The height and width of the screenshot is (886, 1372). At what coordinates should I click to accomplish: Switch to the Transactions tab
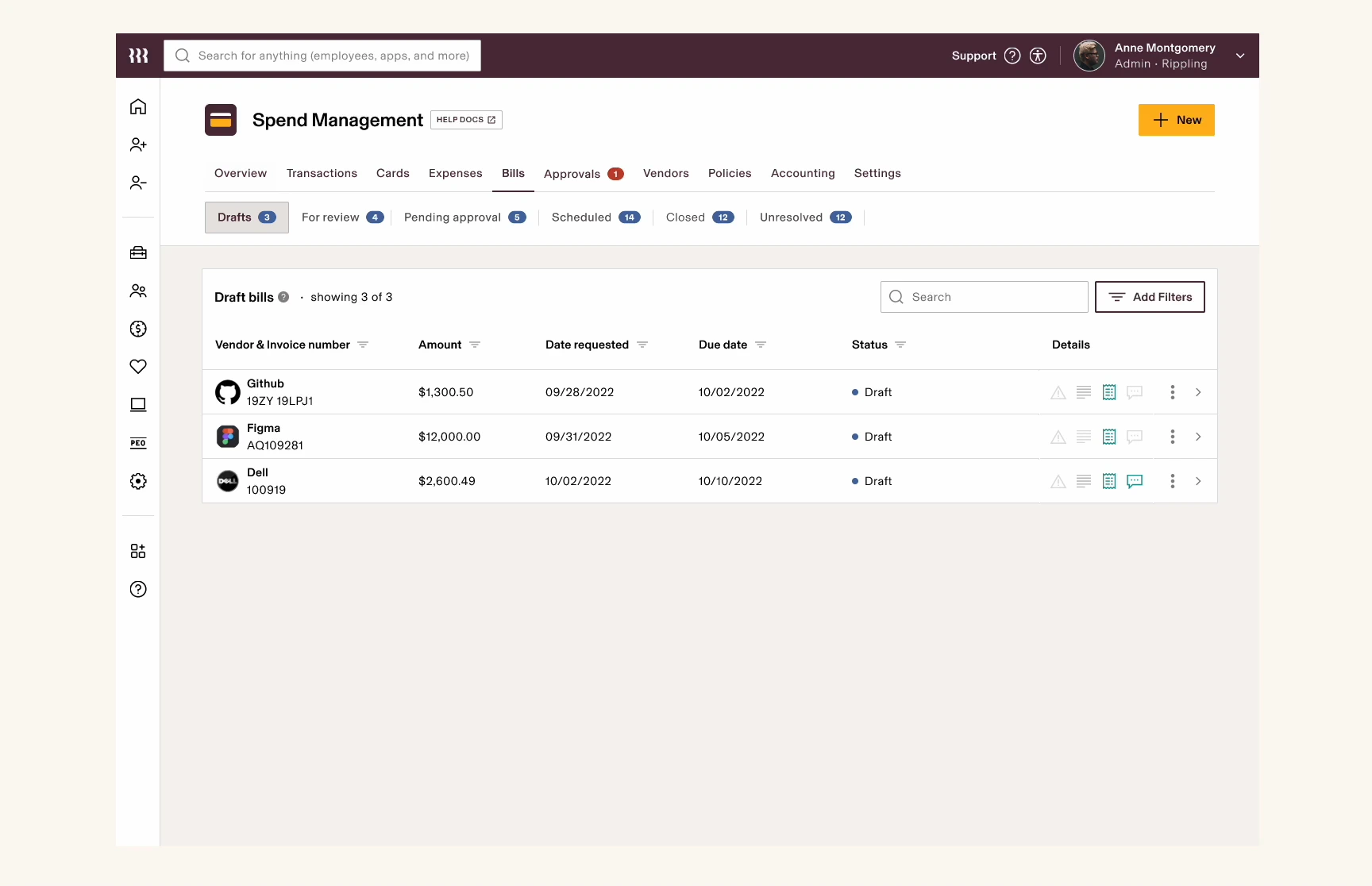pos(322,173)
